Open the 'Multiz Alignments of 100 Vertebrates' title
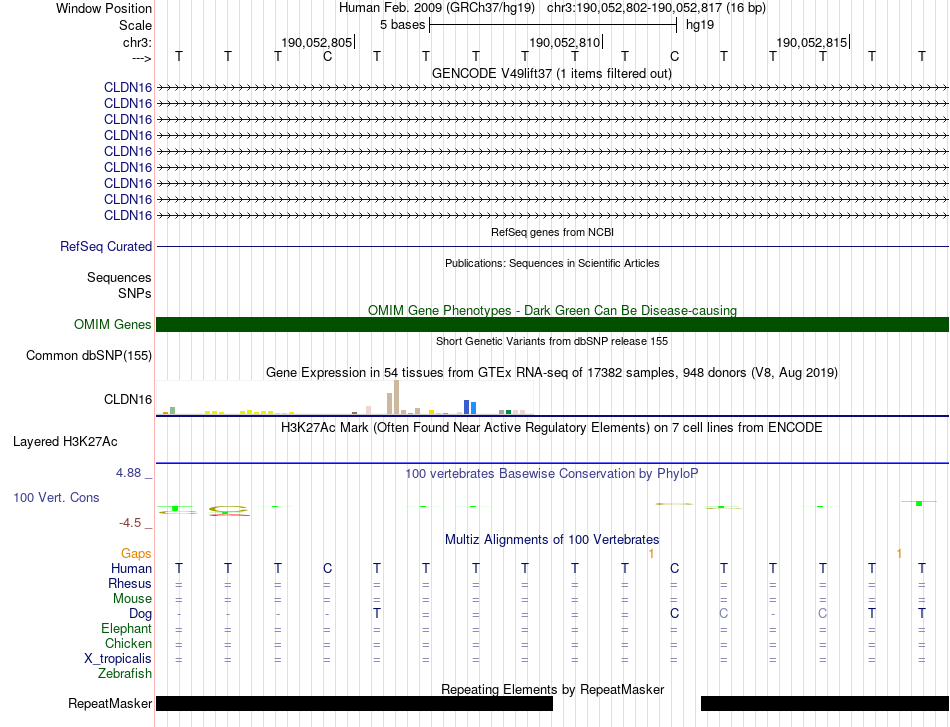 552,539
